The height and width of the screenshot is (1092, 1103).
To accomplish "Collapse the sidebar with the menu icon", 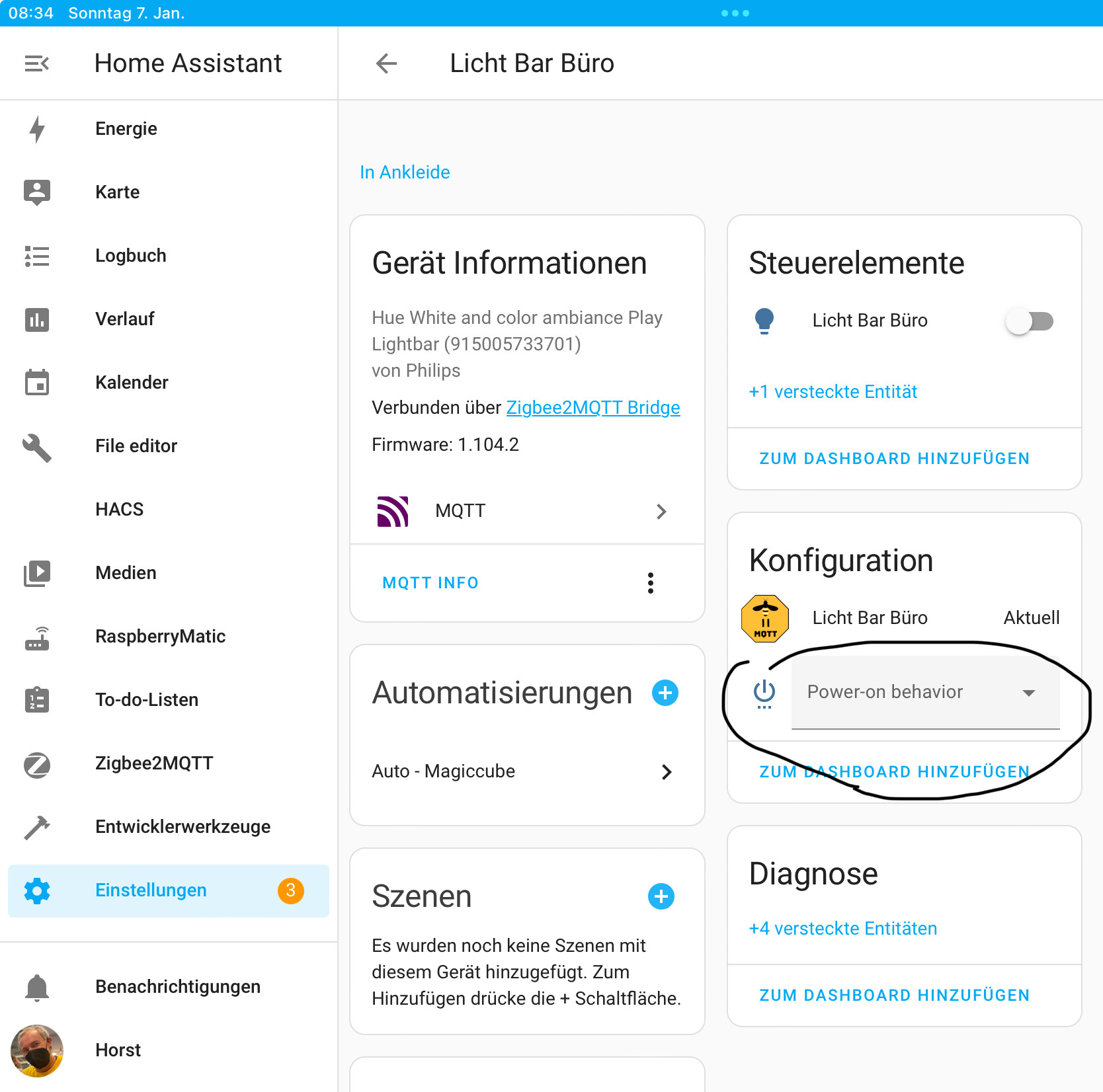I will tap(37, 63).
